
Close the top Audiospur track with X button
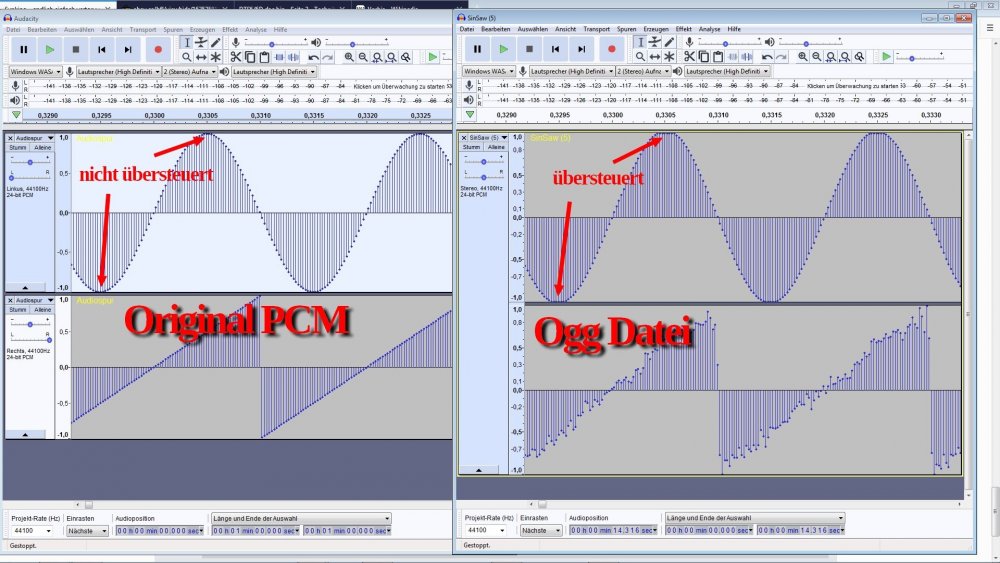coord(10,137)
